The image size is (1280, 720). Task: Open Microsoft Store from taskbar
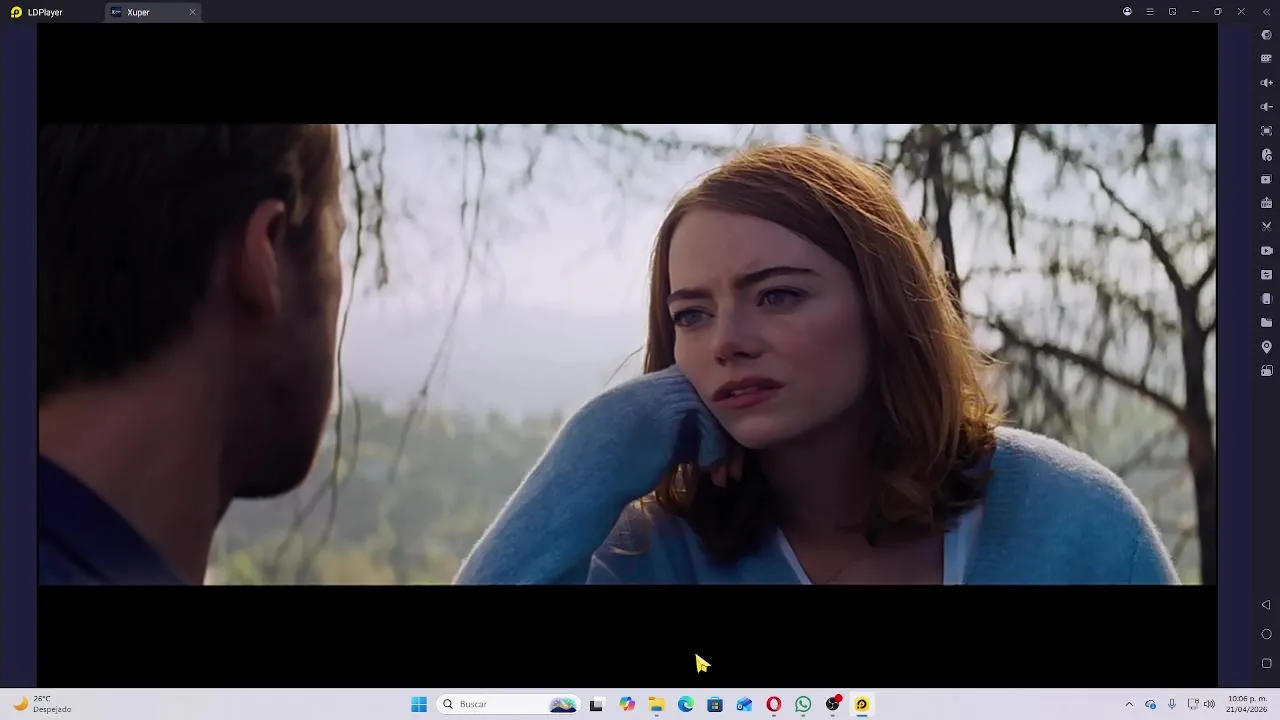point(715,704)
